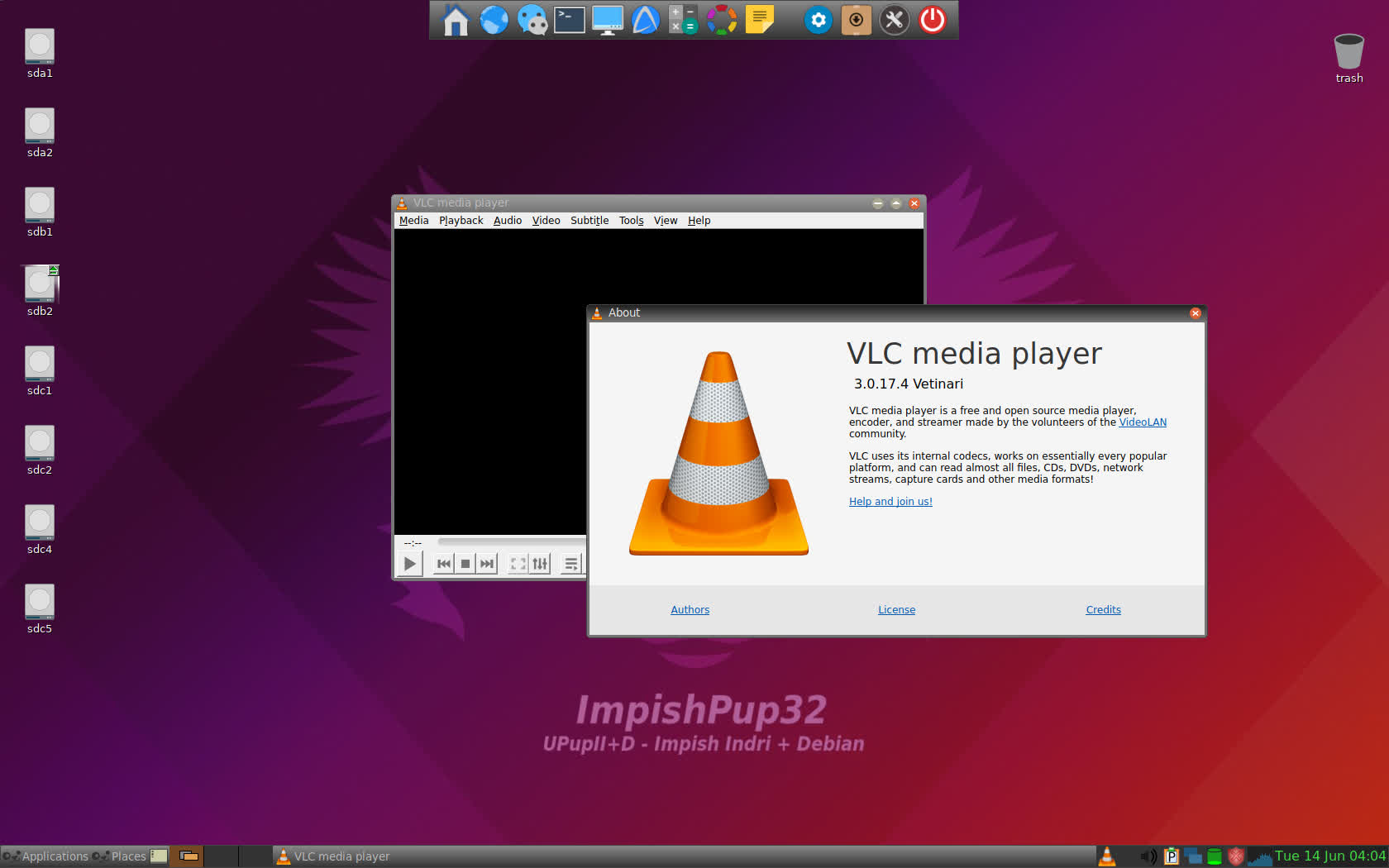
Task: Open the Places menu in taskbar
Action: tap(119, 856)
